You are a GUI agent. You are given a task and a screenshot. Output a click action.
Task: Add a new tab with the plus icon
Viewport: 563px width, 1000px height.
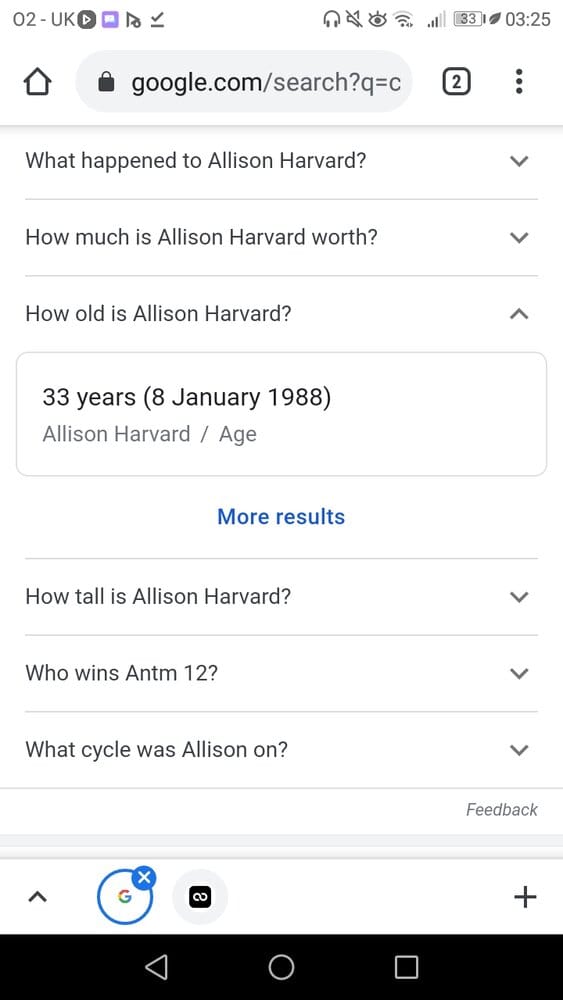point(525,897)
